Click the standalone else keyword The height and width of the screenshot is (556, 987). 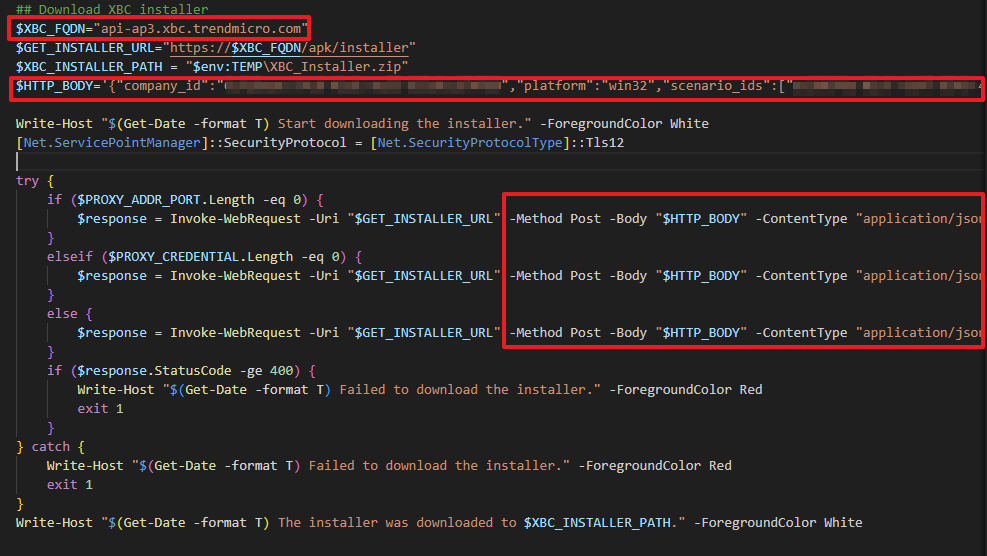pos(62,314)
